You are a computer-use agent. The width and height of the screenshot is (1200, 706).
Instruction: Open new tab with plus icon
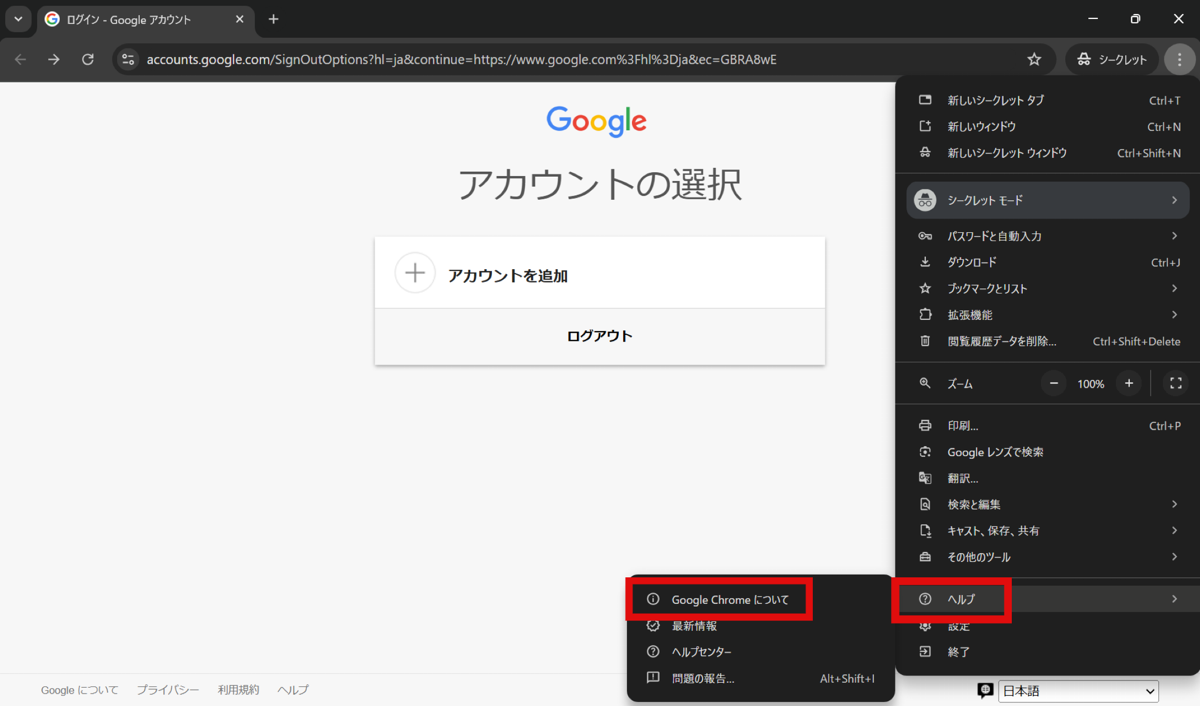click(x=273, y=19)
